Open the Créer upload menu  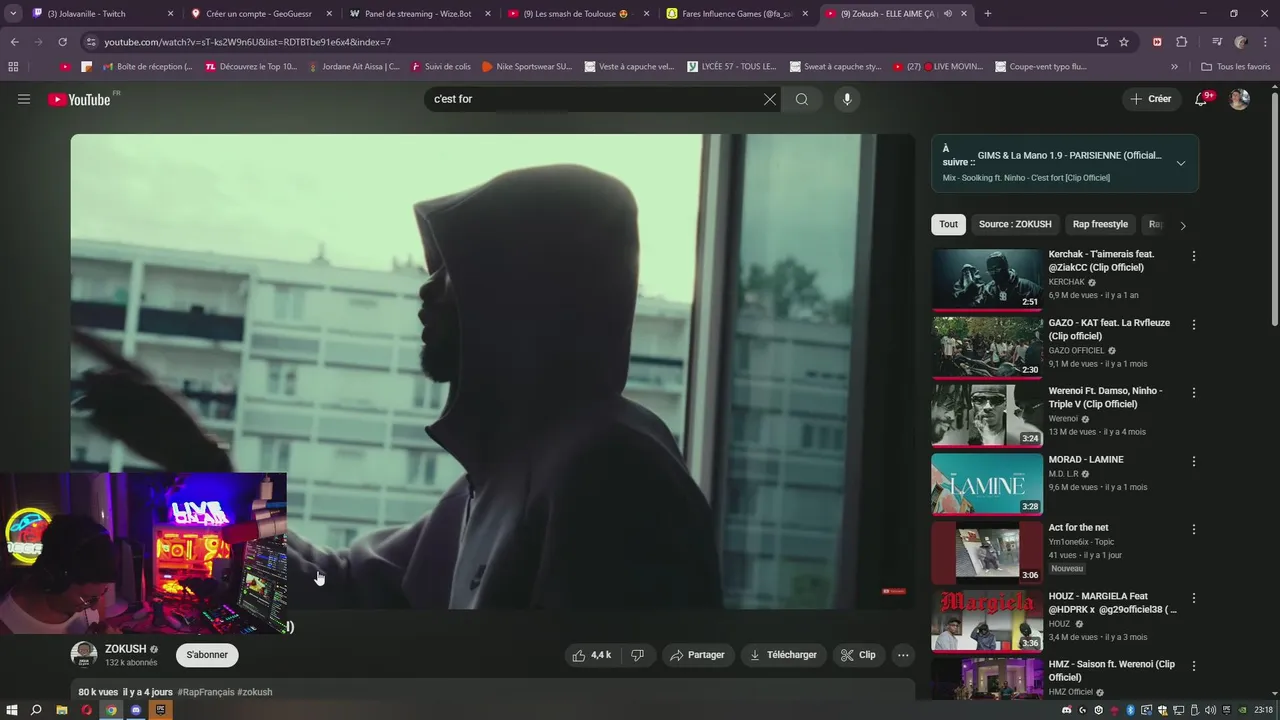click(1151, 99)
